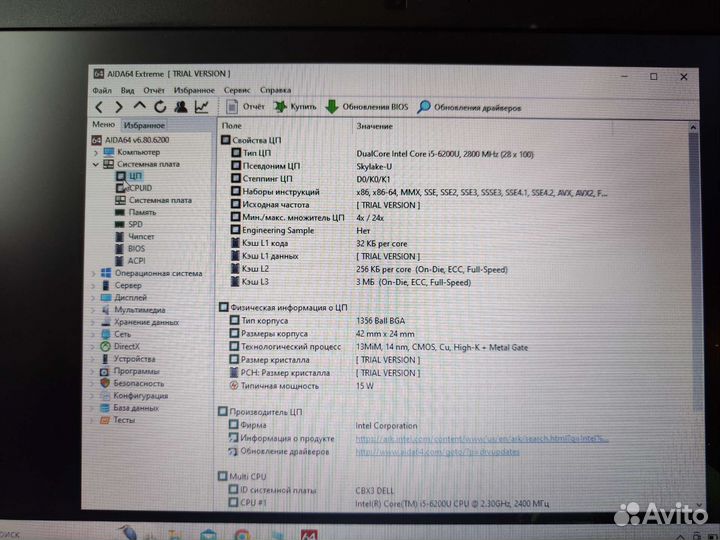Image resolution: width=720 pixels, height=540 pixels.
Task: Click the Безопасность shield icon in the tree
Action: pyautogui.click(x=105, y=383)
